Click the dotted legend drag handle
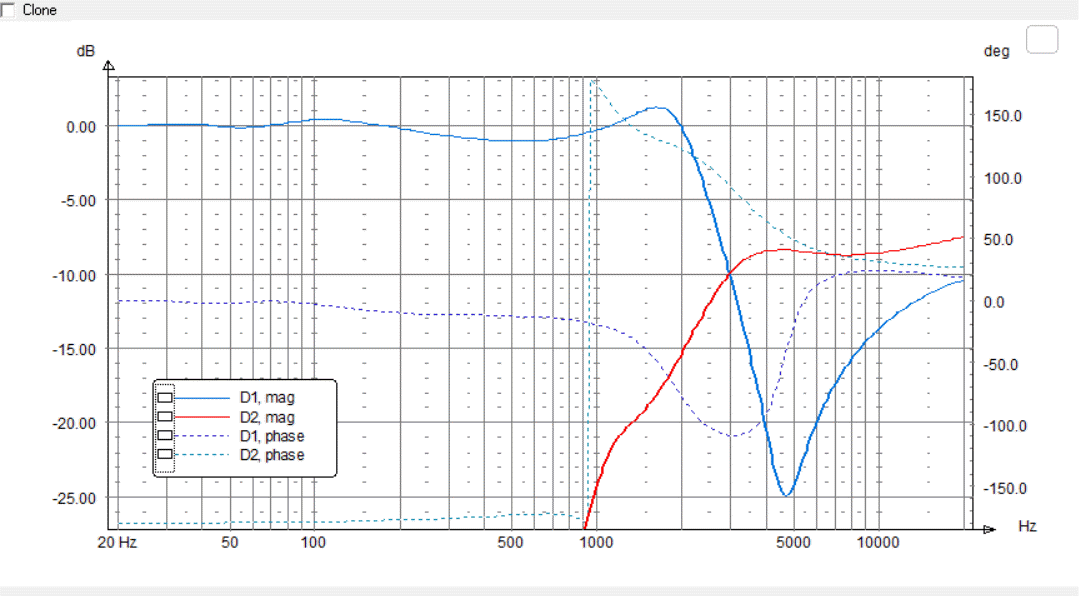Viewport: 1079px width, 596px height. [x=164, y=428]
